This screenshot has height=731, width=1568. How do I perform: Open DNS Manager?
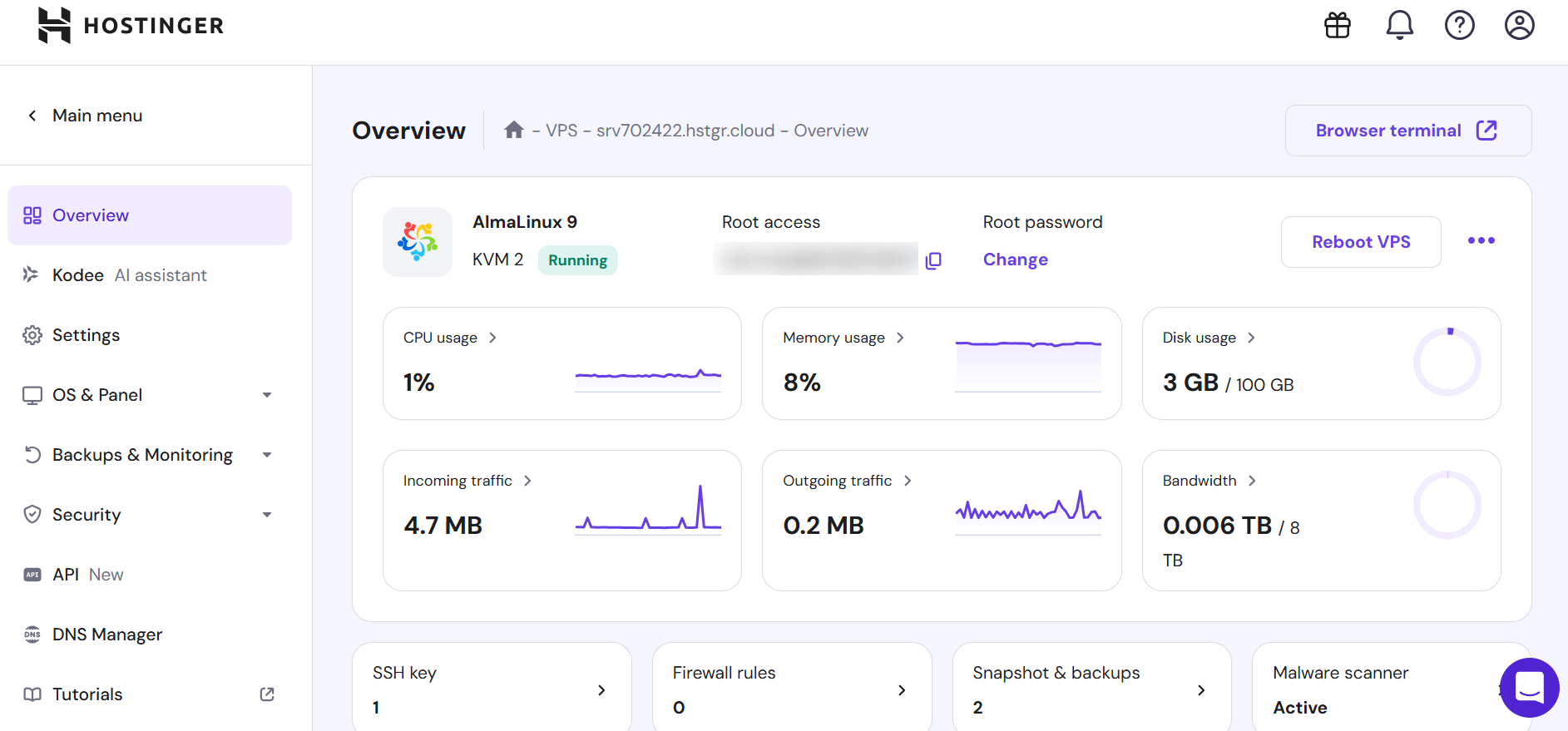click(150, 635)
